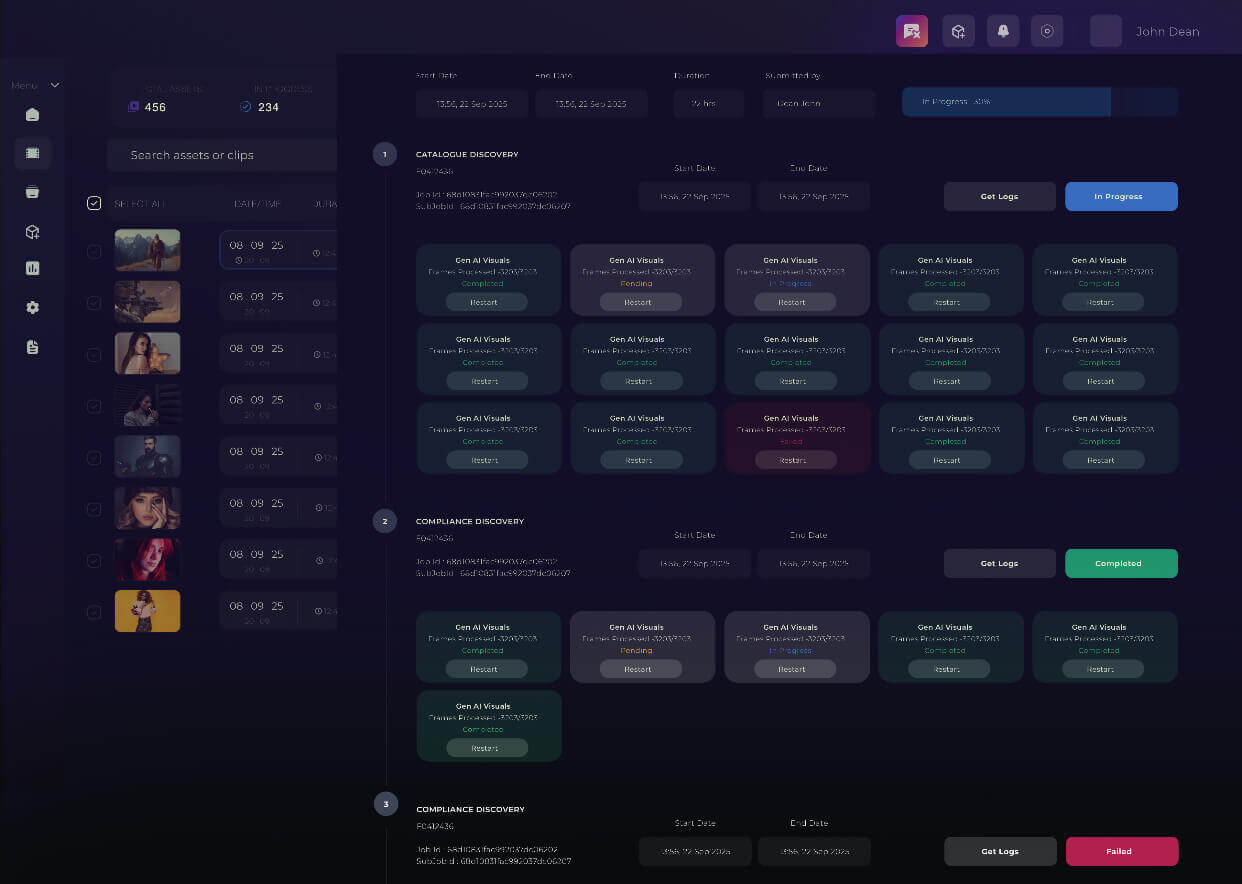This screenshot has width=1242, height=884.
Task: Tick the checkbox beside the woman holding star thumbnail
Action: [x=94, y=354]
